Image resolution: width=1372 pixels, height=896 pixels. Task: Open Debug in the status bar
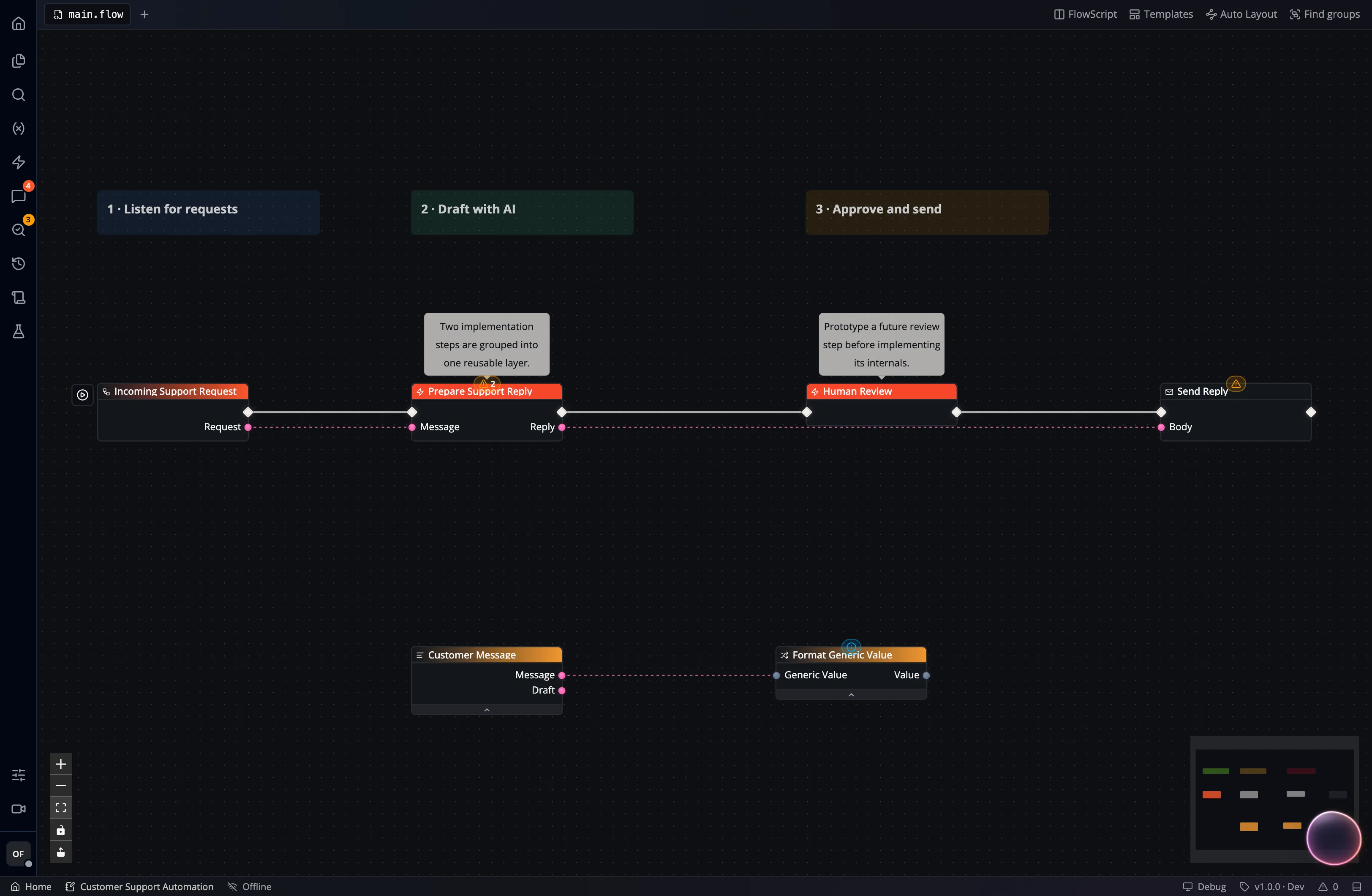1205,887
